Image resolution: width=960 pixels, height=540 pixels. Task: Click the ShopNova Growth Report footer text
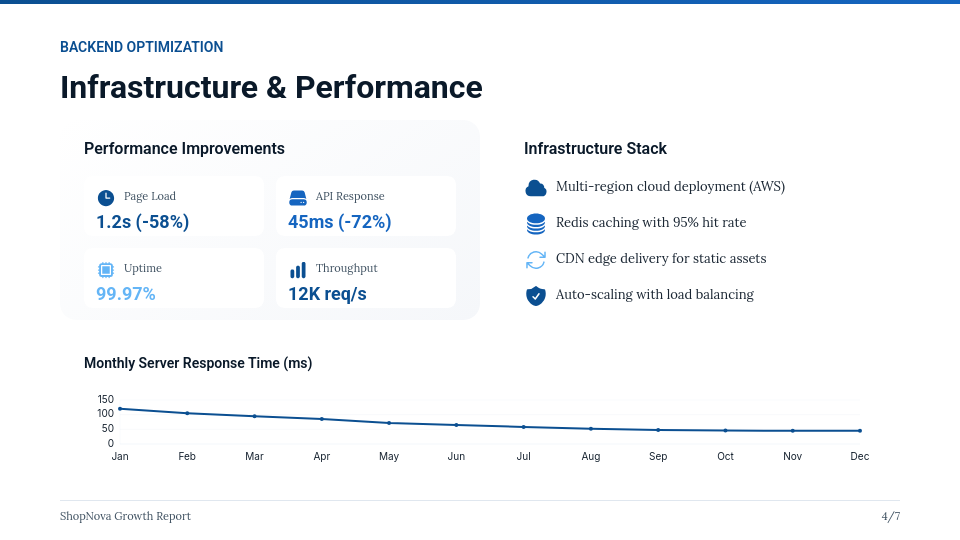click(x=125, y=516)
